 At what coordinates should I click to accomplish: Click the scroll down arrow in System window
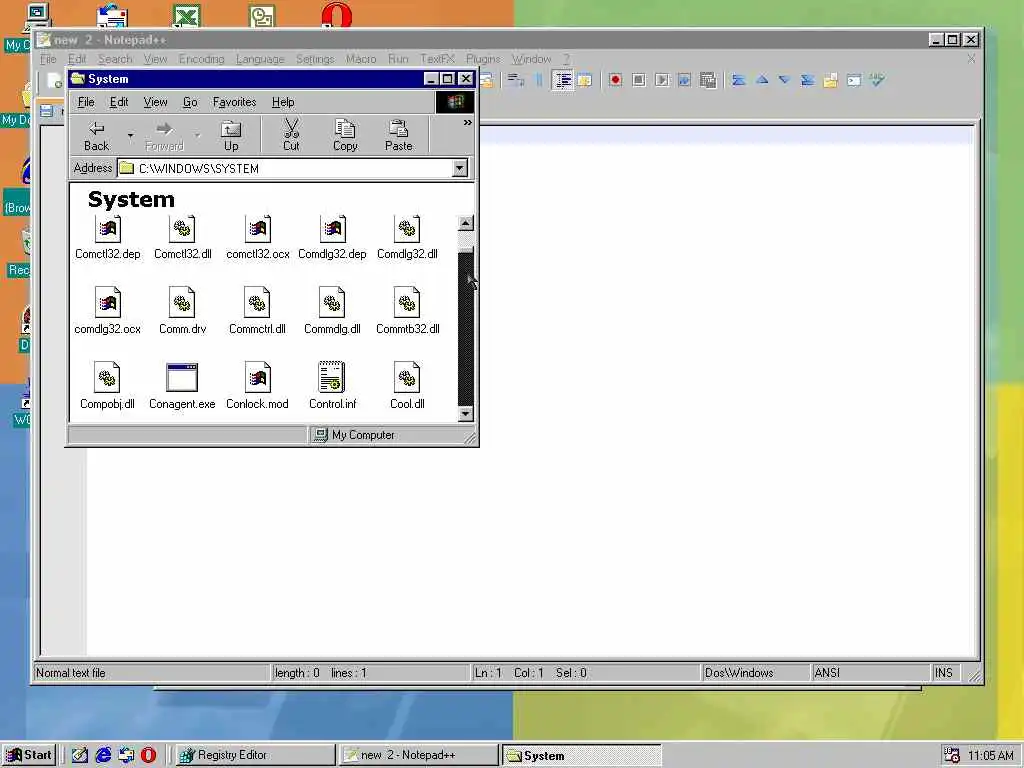pyautogui.click(x=466, y=413)
